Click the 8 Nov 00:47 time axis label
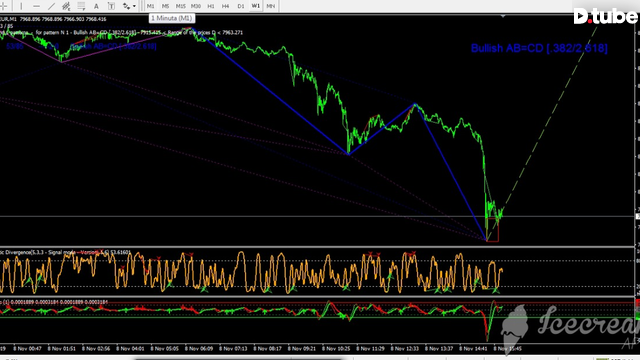The image size is (640, 360). pos(27,349)
